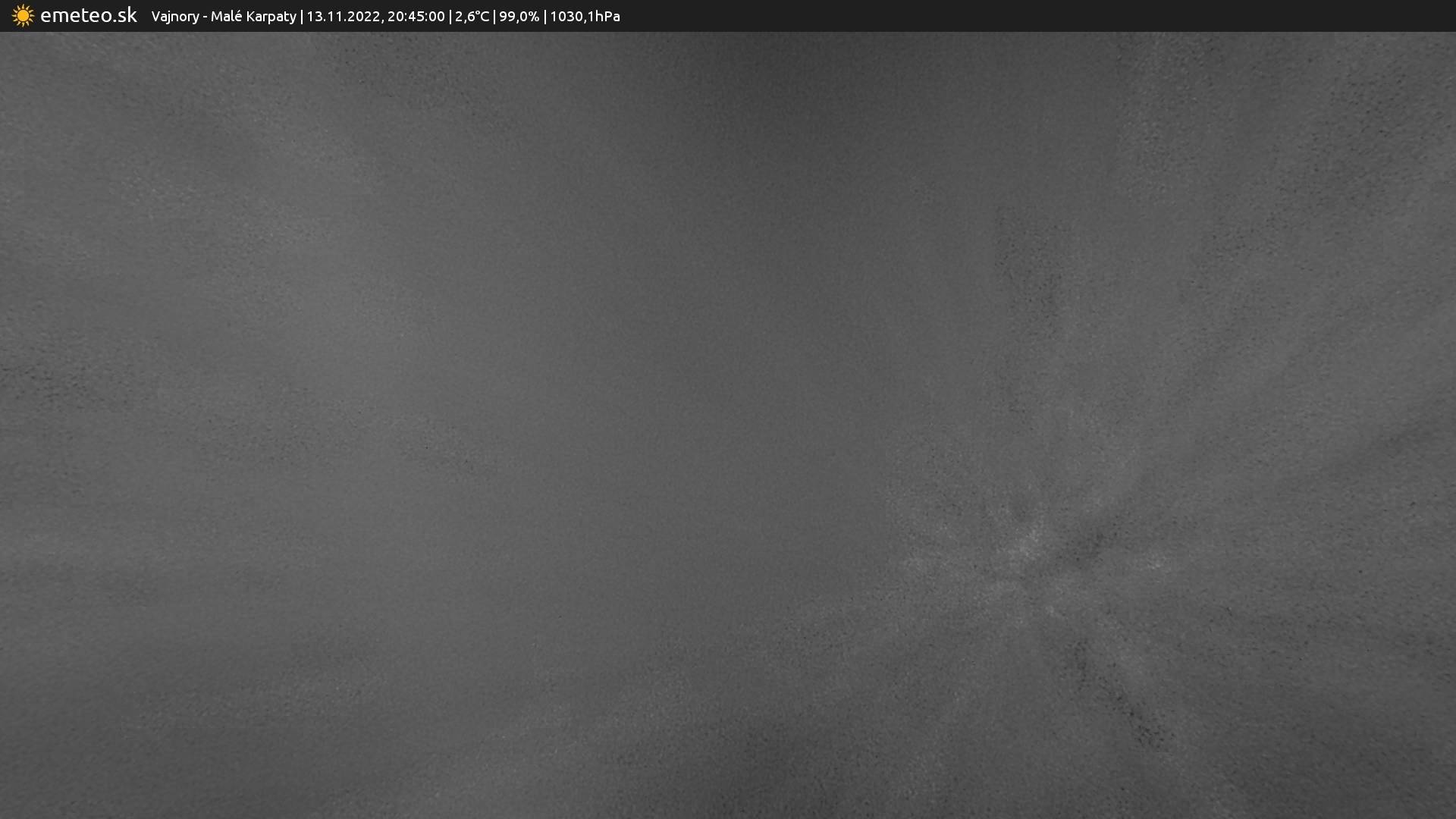Click the humidity value '99,0%'
This screenshot has height=819, width=1456.
point(519,17)
